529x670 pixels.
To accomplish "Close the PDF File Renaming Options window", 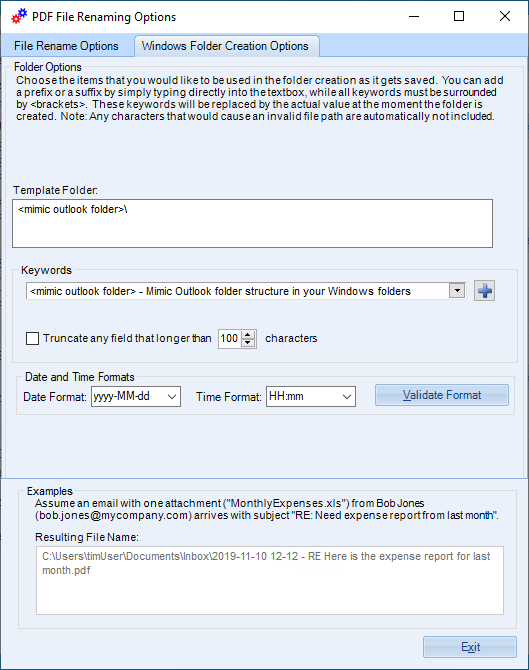I will pos(505,16).
